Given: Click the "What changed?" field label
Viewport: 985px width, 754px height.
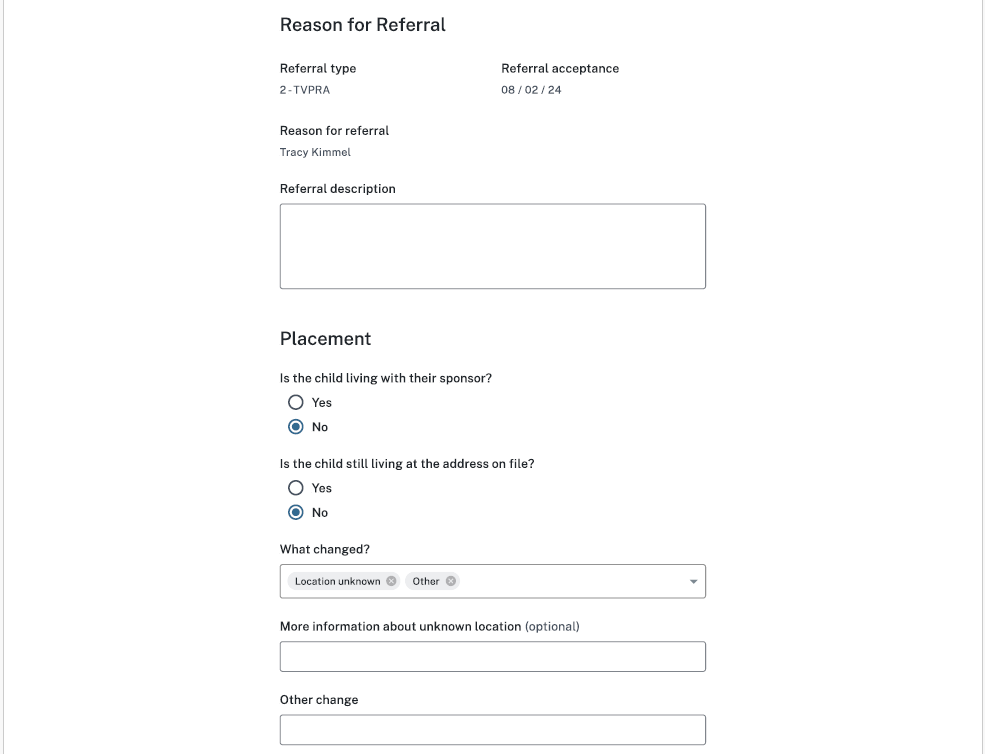Looking at the screenshot, I should pyautogui.click(x=324, y=550).
